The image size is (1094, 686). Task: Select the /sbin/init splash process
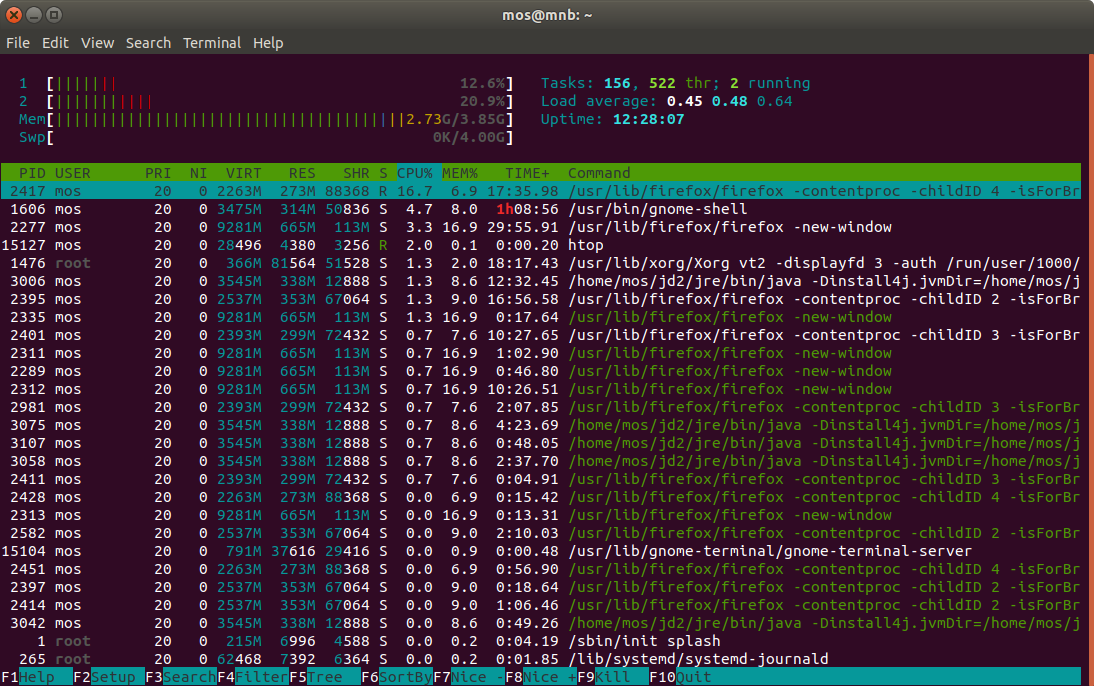point(541,641)
